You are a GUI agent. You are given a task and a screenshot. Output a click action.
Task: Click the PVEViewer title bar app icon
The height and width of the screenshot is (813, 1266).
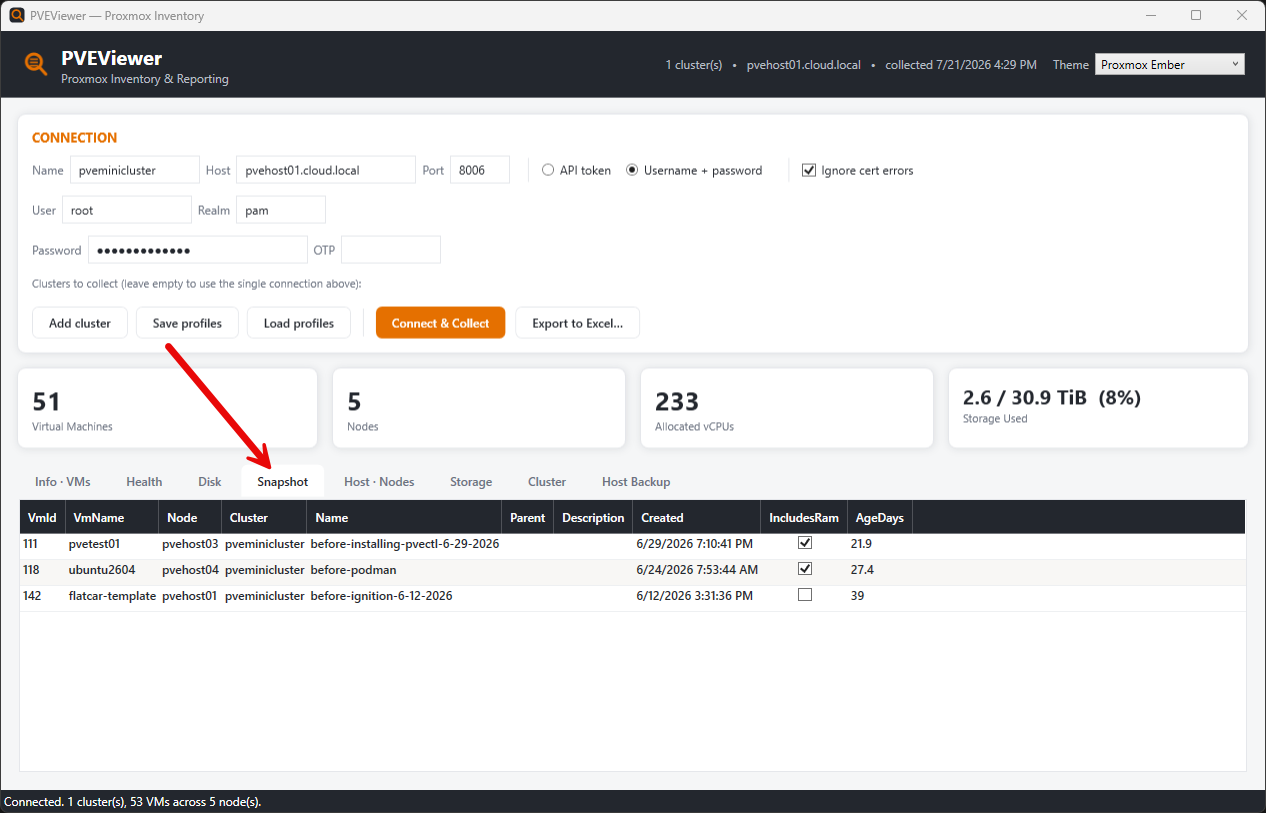(x=17, y=15)
